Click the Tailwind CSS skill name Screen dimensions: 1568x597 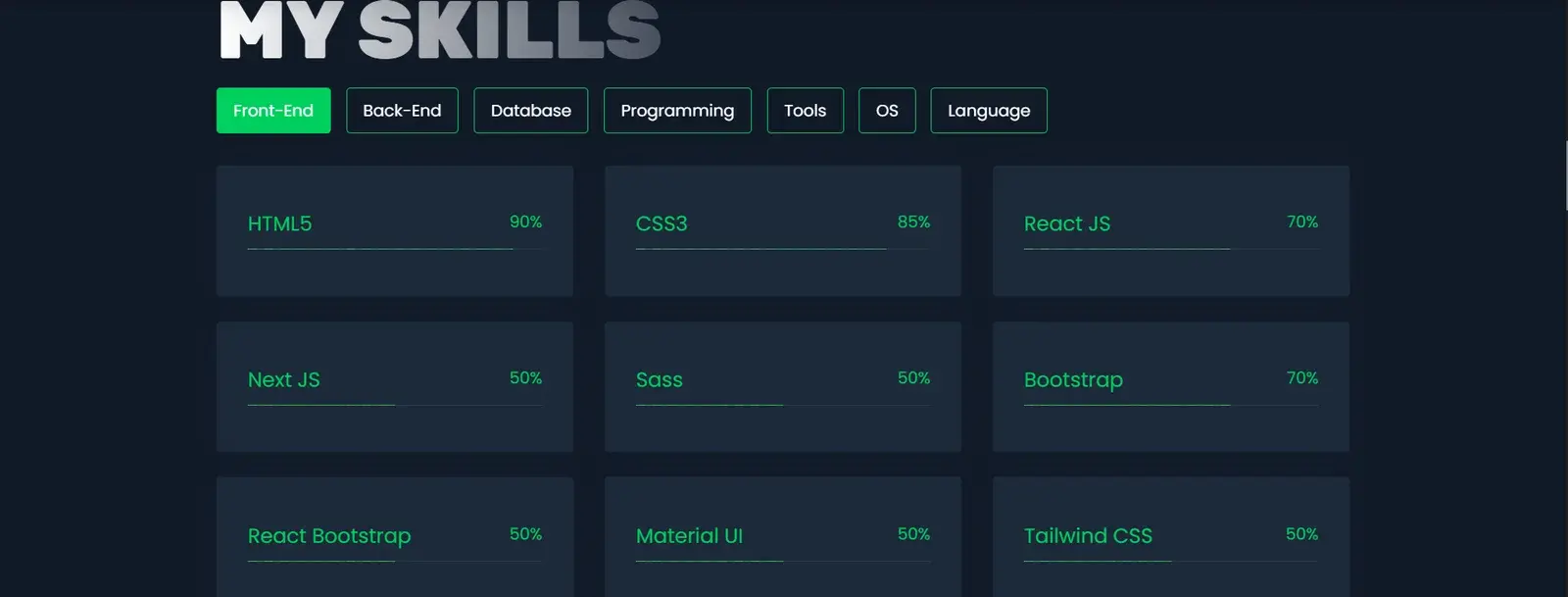point(1088,535)
